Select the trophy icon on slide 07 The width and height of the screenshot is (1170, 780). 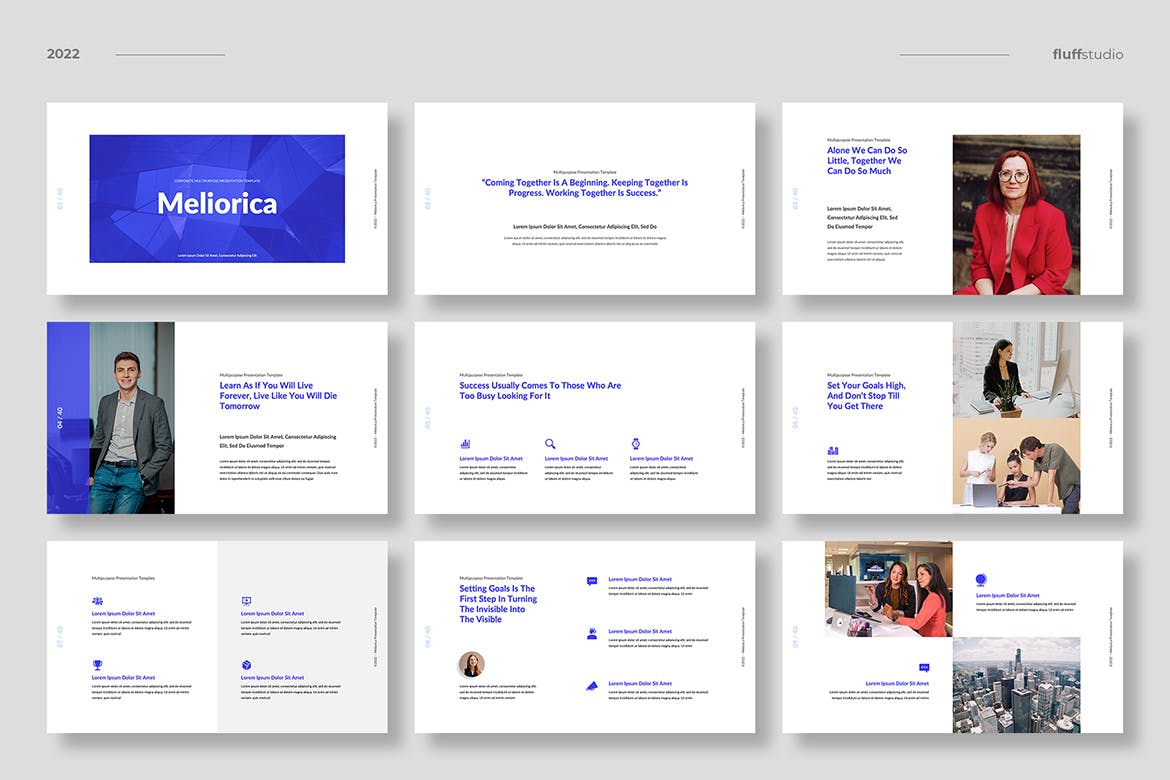(x=97, y=665)
